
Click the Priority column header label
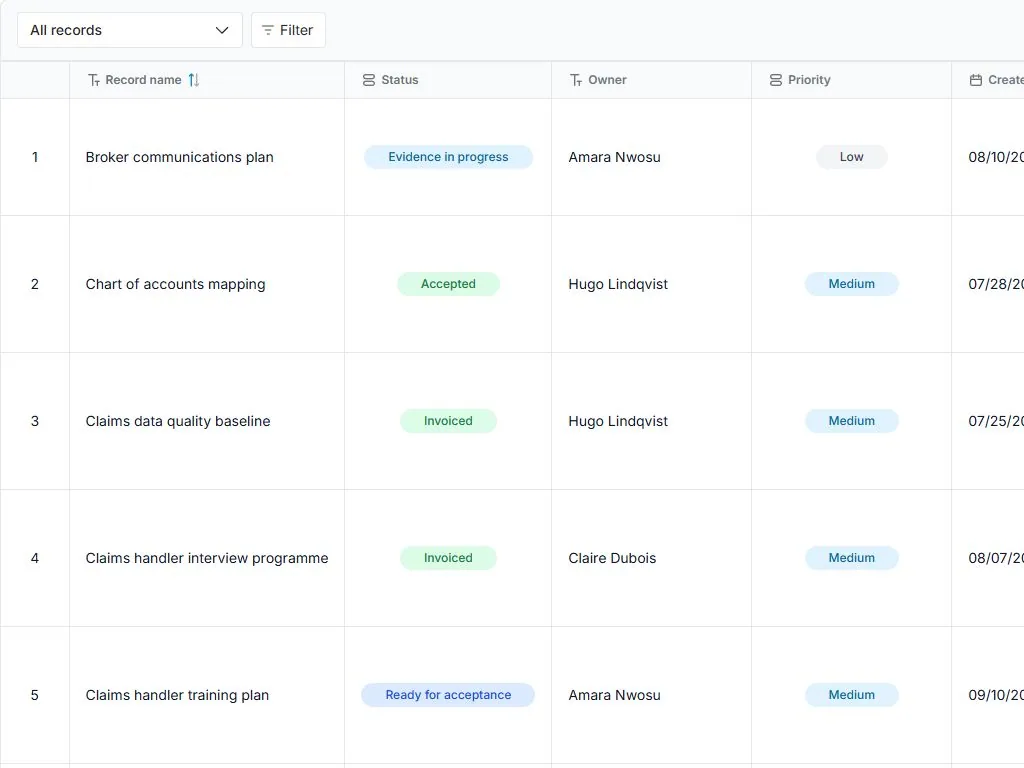click(809, 80)
